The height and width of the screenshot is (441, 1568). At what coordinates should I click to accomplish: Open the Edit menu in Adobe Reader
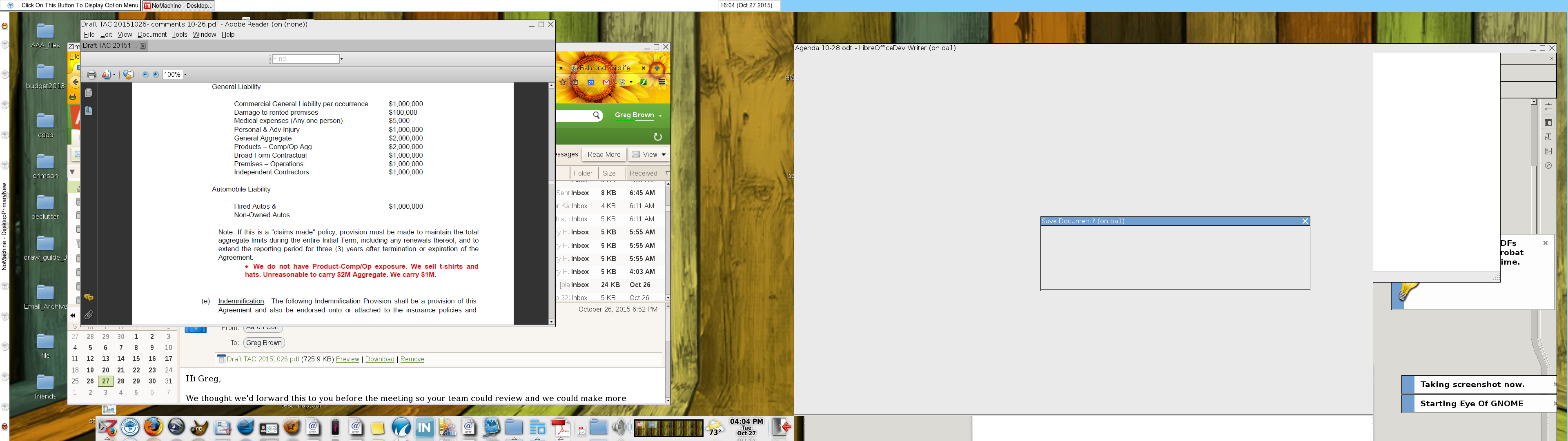click(x=106, y=35)
